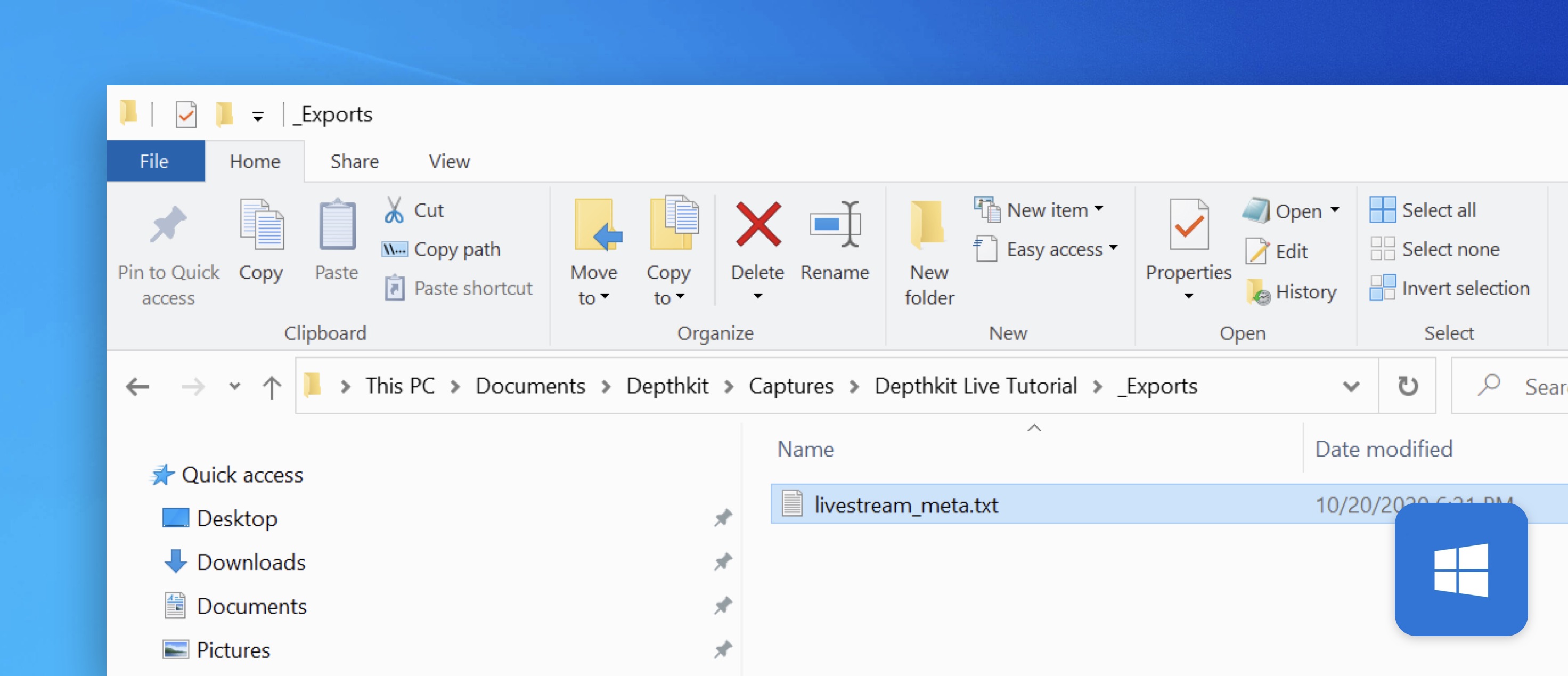
Task: Click Invert selection in the ribbon
Action: pyautogui.click(x=1449, y=288)
